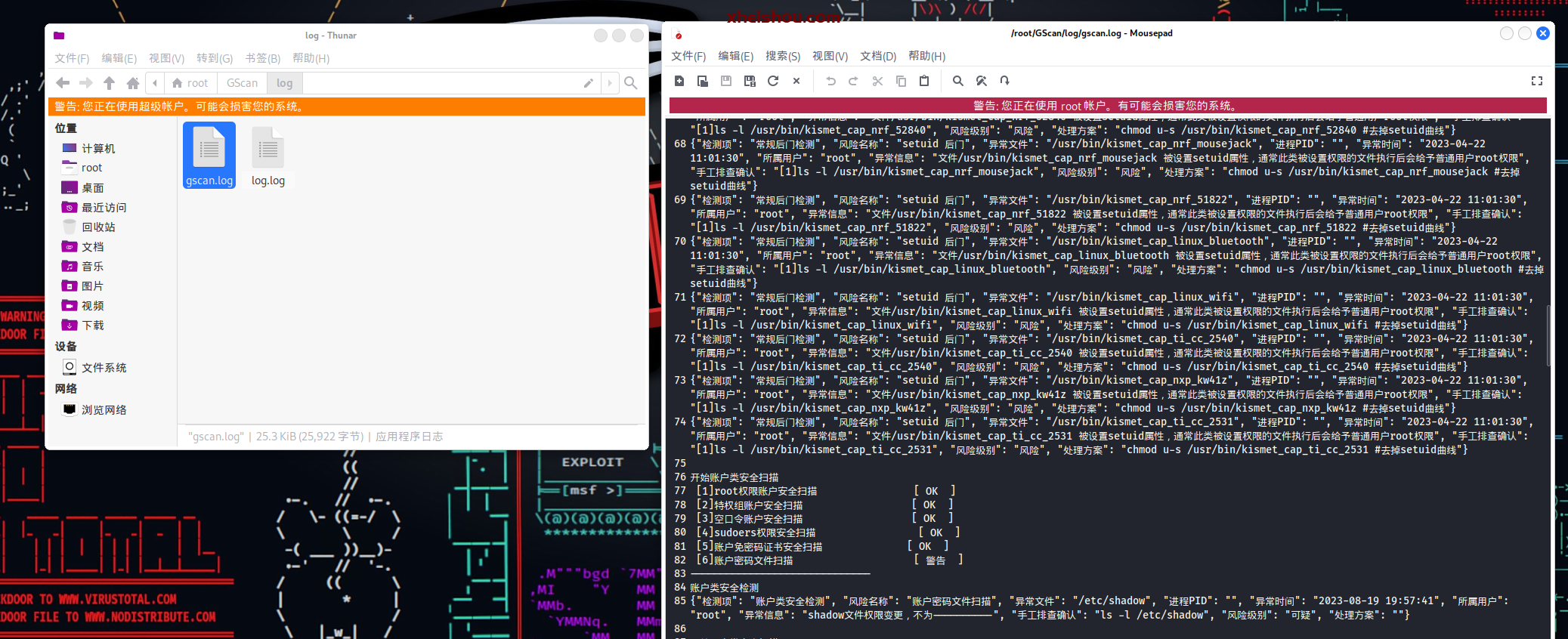Open Thunar 书签(B) menu
Viewport: 1568px width, 639px height.
click(x=263, y=58)
